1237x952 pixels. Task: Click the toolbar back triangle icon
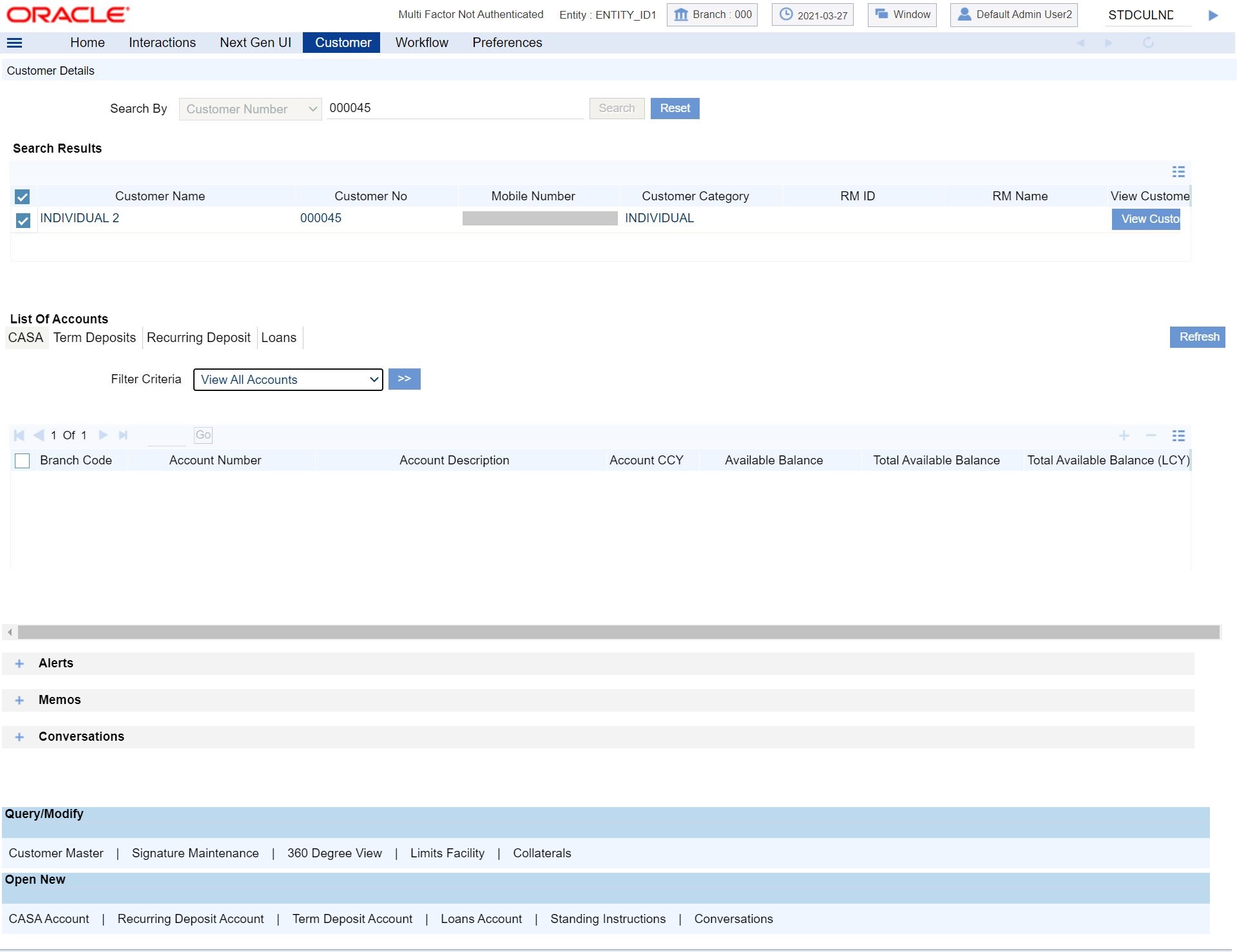tap(1080, 43)
